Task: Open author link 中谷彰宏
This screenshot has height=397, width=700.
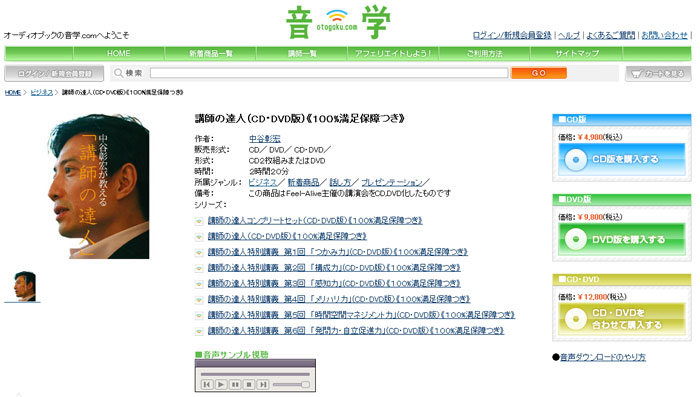Action: tap(265, 139)
